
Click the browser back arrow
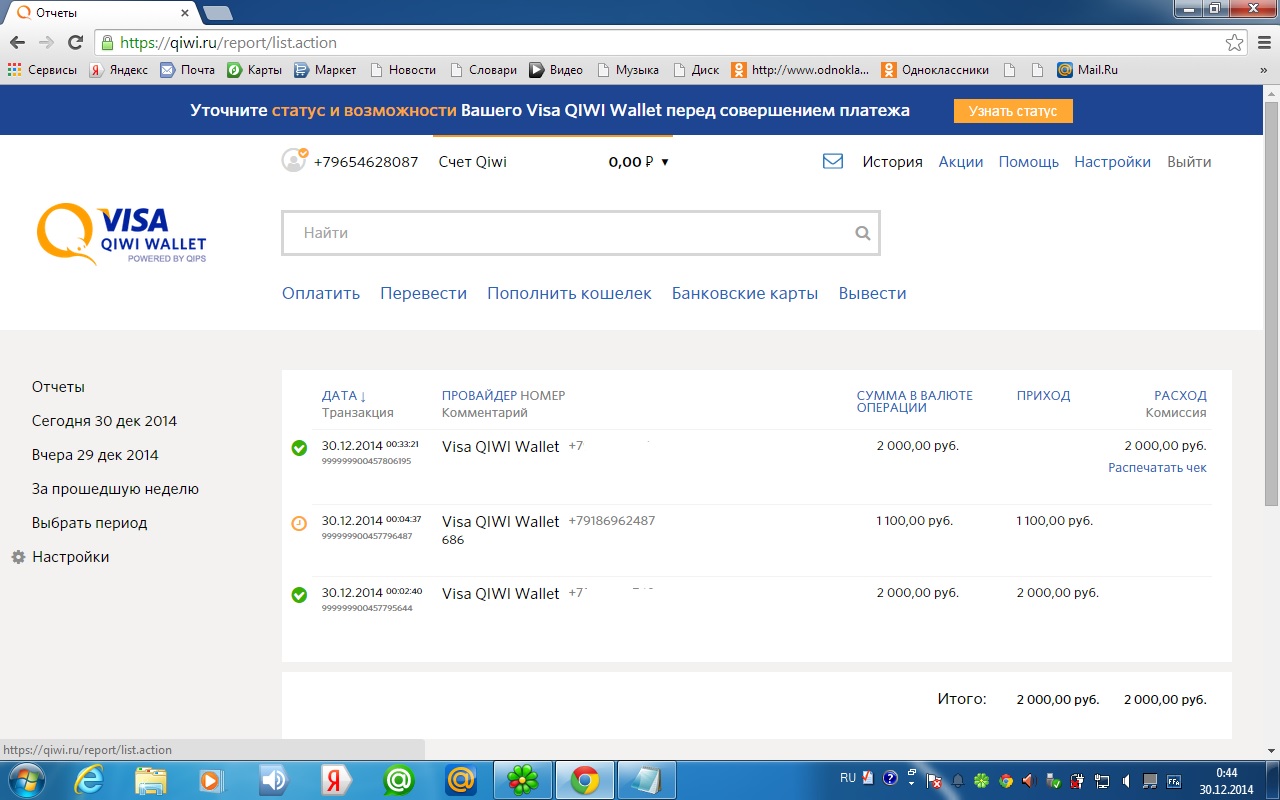(x=17, y=43)
